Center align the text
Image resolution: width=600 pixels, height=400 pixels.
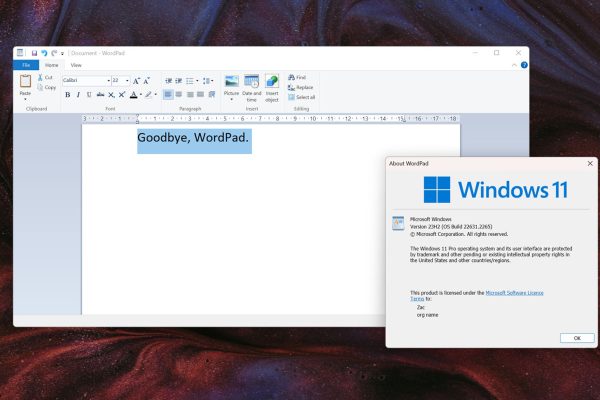[179, 95]
